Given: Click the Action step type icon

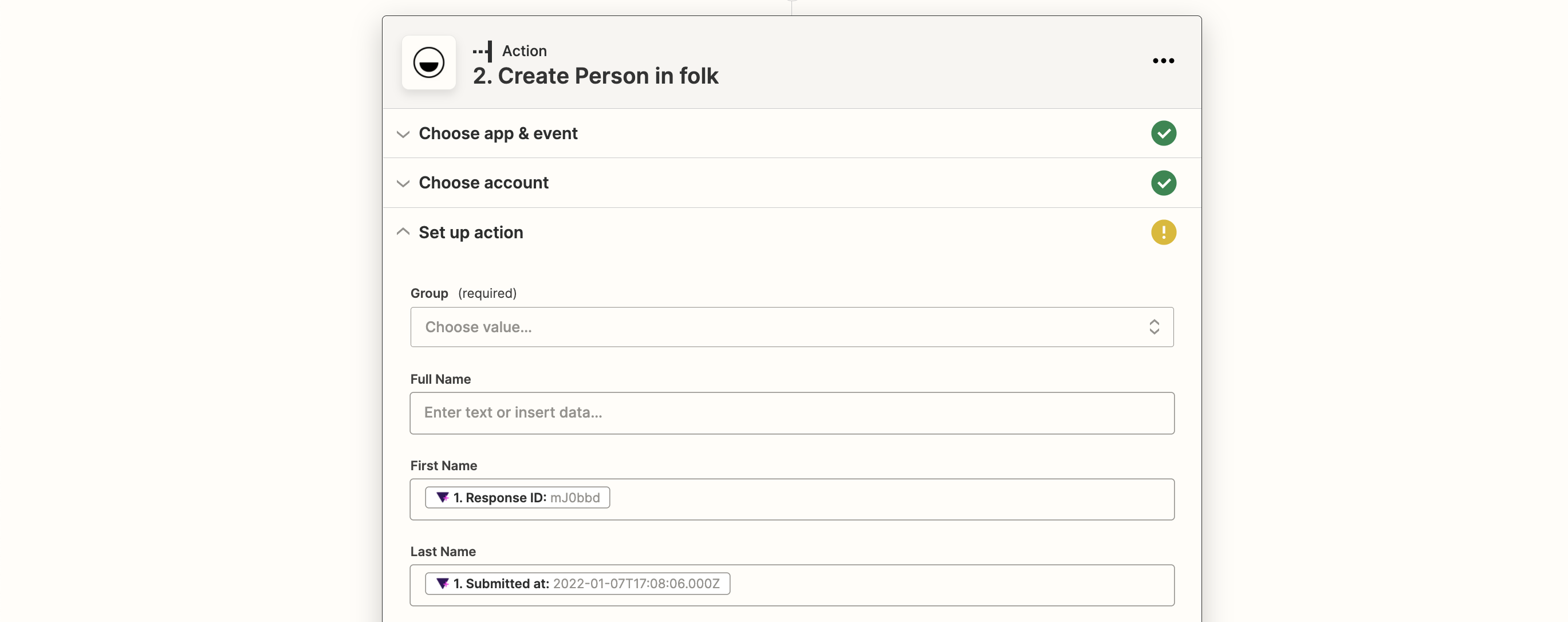Looking at the screenshot, I should click(483, 51).
